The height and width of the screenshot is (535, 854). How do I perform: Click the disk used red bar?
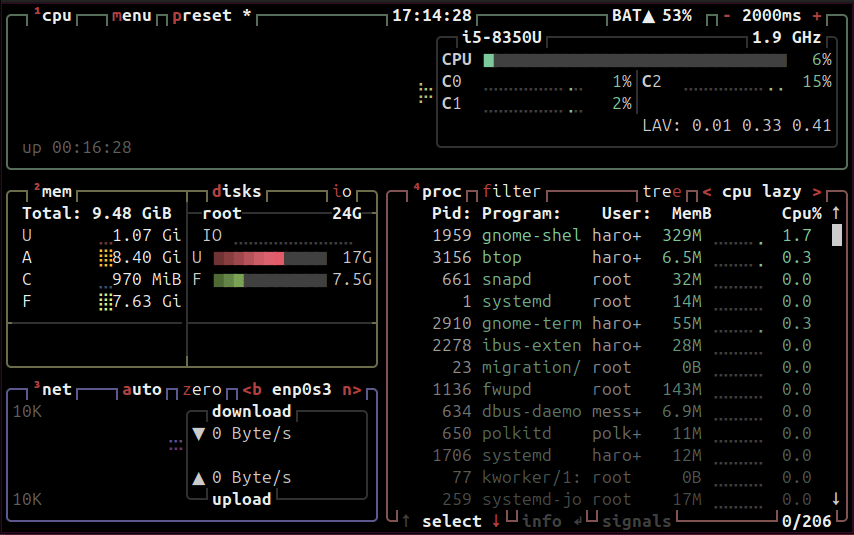click(249, 258)
